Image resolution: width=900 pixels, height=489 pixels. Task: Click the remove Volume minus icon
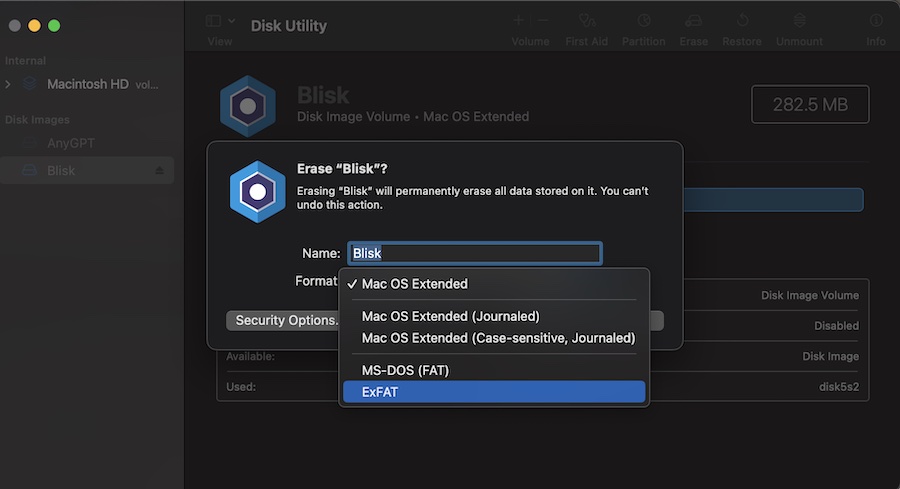coord(542,21)
